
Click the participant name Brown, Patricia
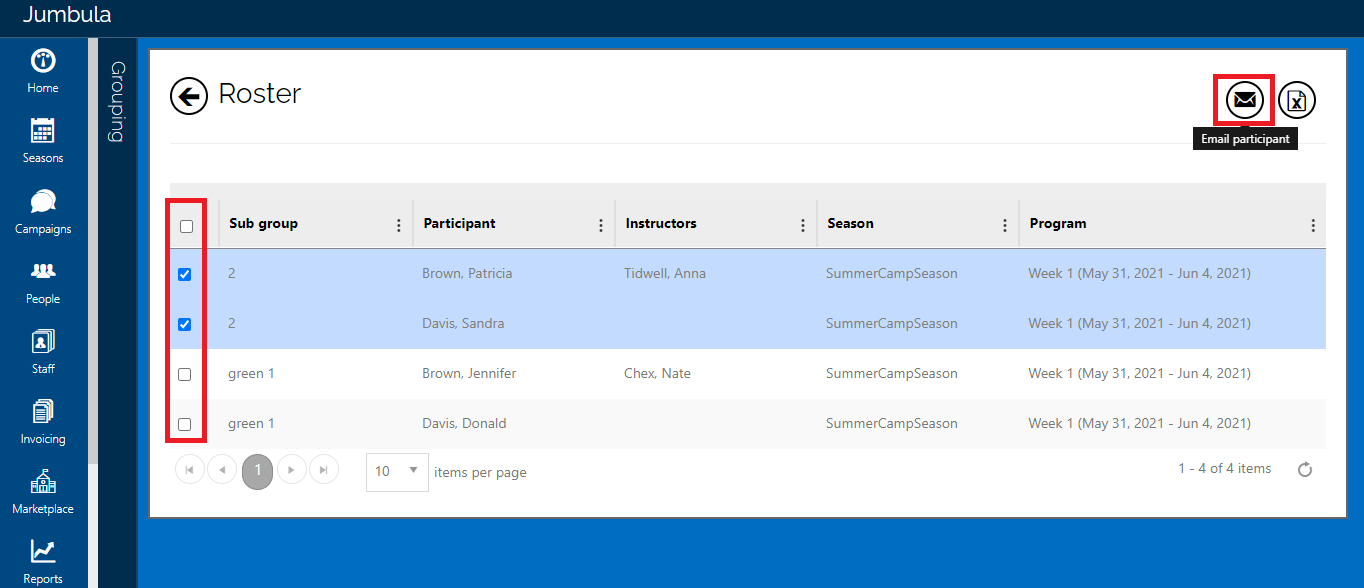tap(467, 273)
